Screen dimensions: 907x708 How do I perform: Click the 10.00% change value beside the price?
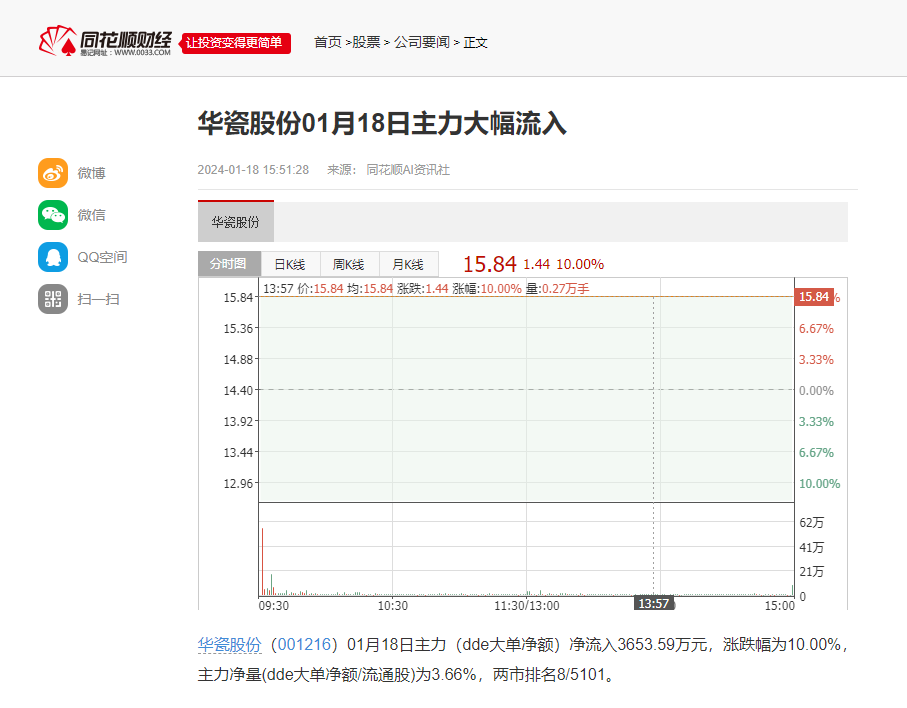pos(580,264)
